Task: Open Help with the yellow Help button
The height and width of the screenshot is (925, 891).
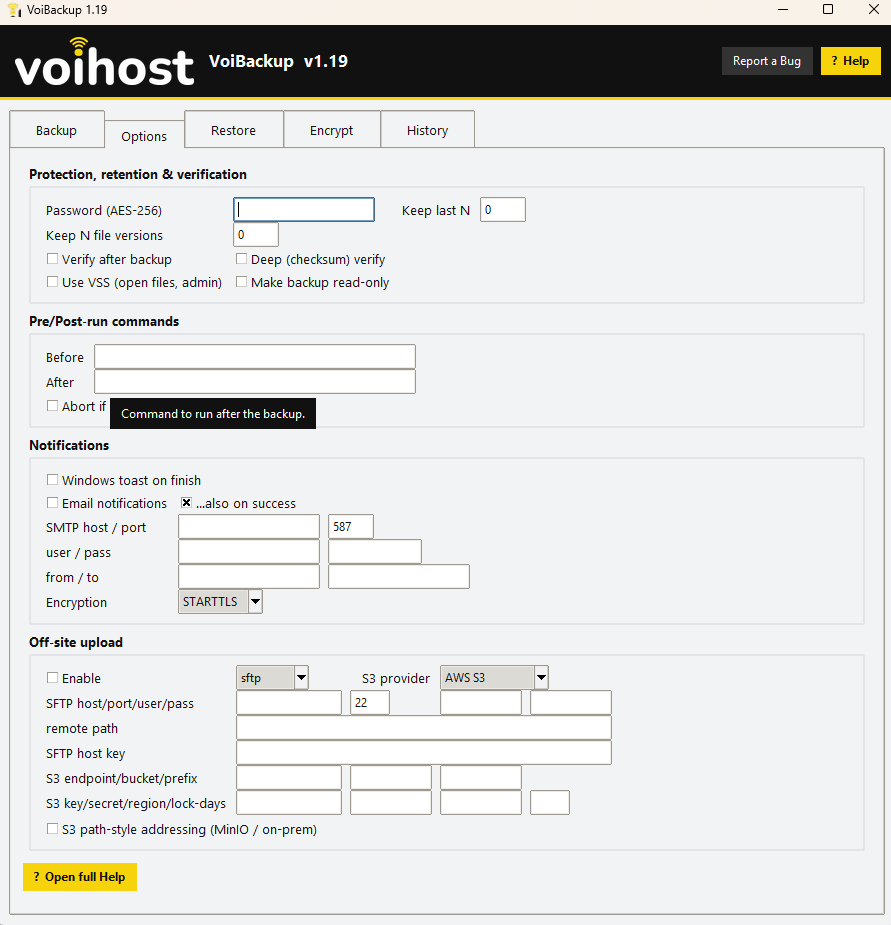Action: click(850, 61)
